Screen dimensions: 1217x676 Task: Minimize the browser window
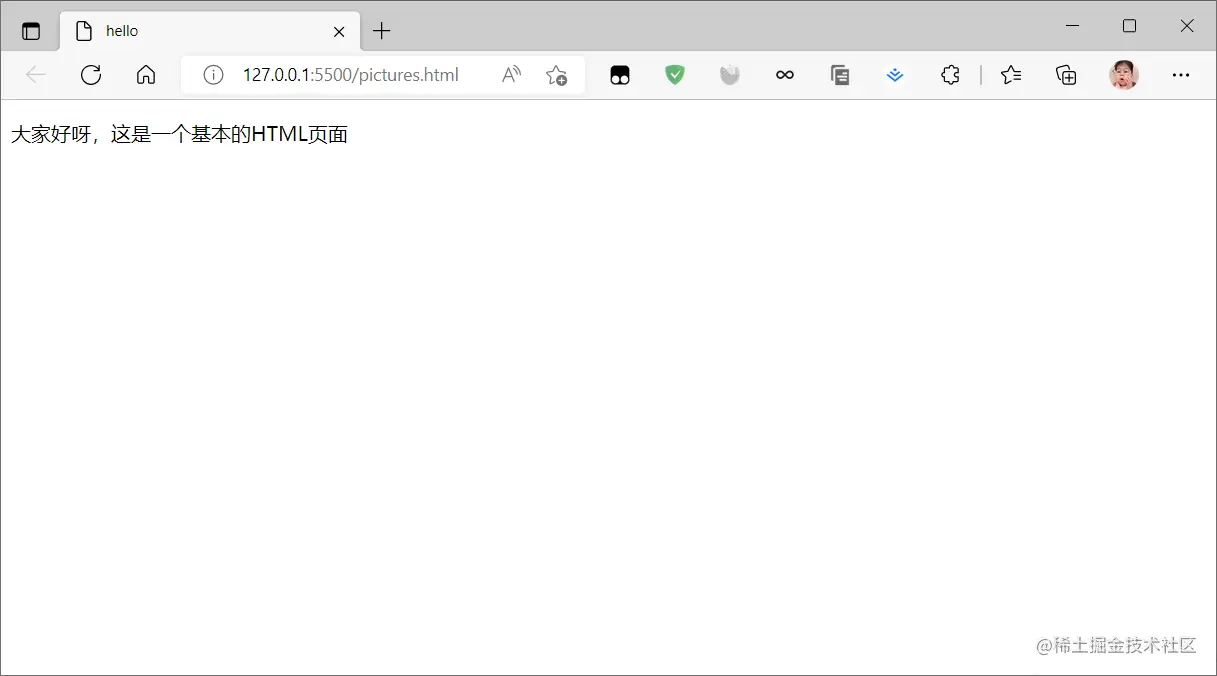click(x=1073, y=26)
